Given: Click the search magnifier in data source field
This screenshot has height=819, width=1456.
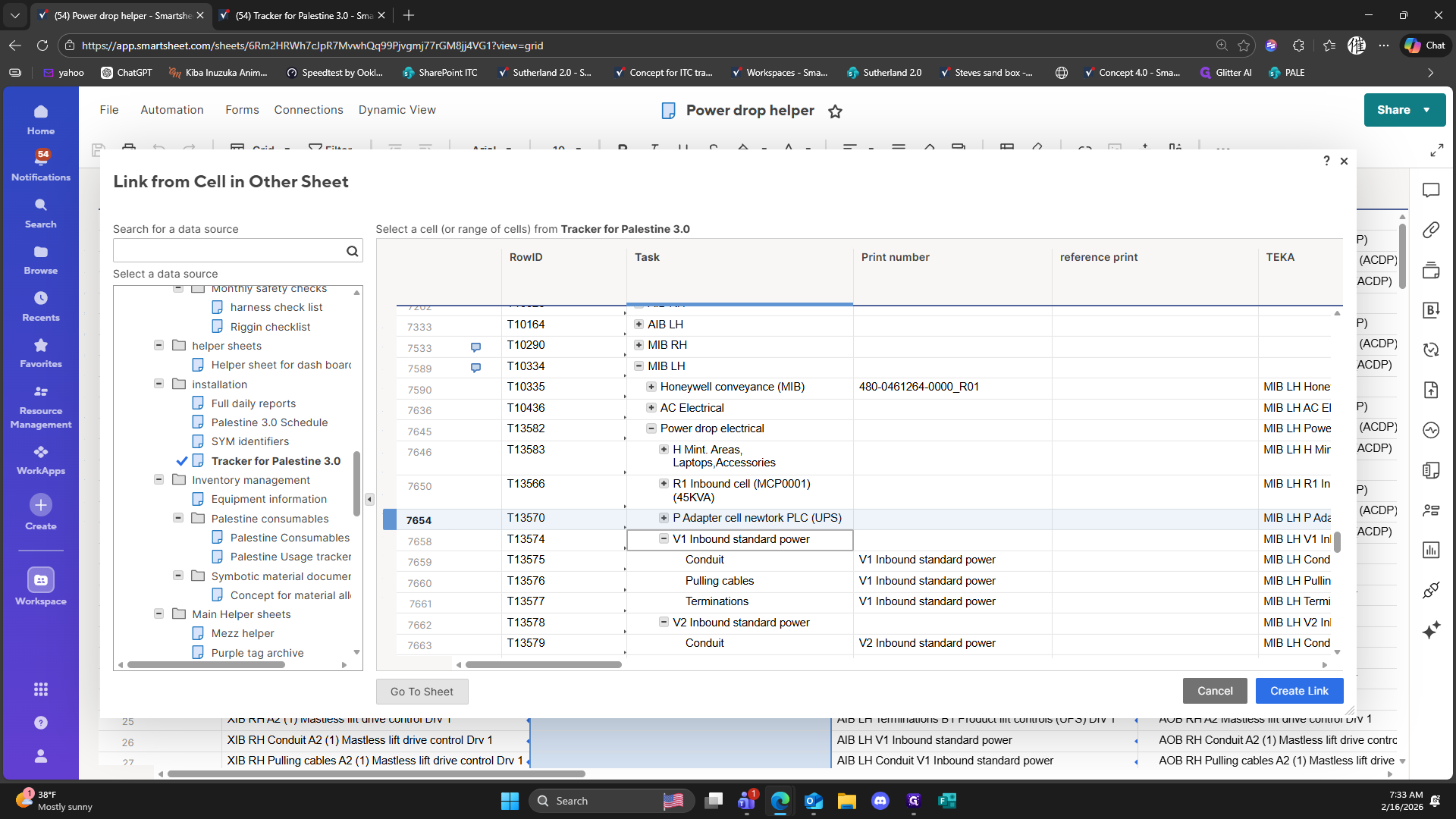Looking at the screenshot, I should tap(352, 251).
